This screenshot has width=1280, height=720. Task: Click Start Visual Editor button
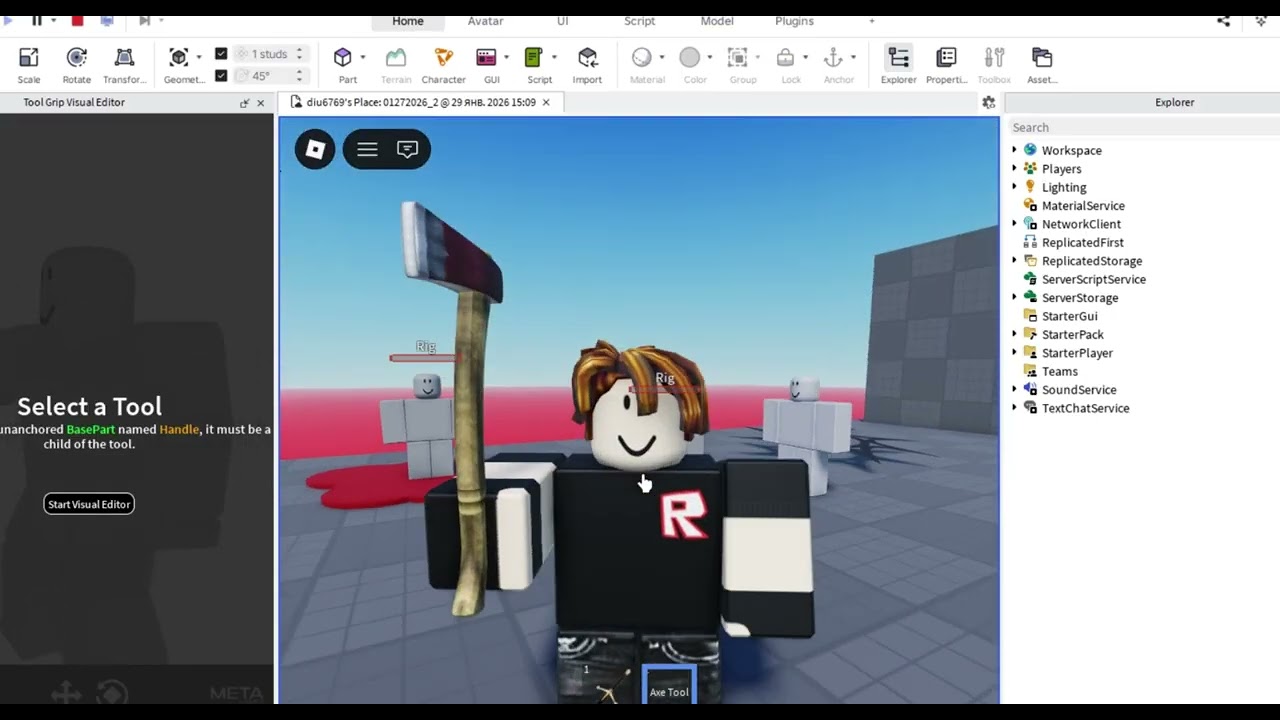(89, 504)
